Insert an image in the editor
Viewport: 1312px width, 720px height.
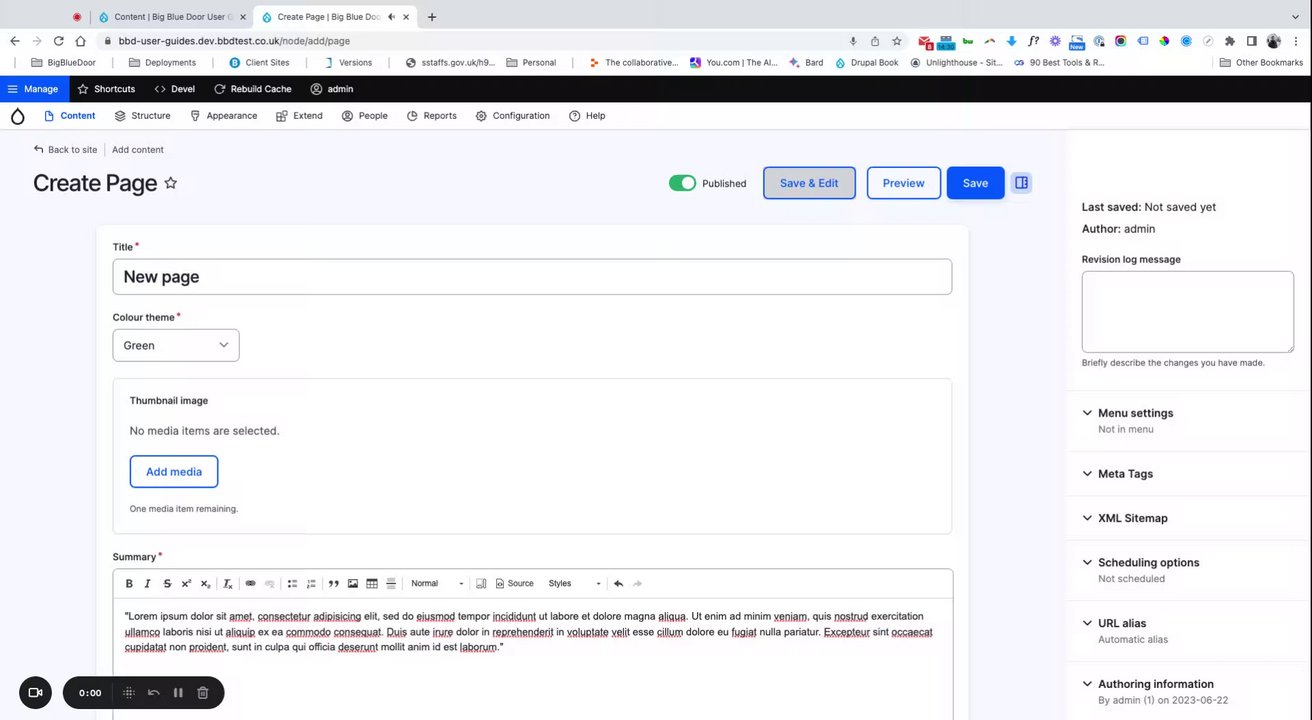click(353, 584)
